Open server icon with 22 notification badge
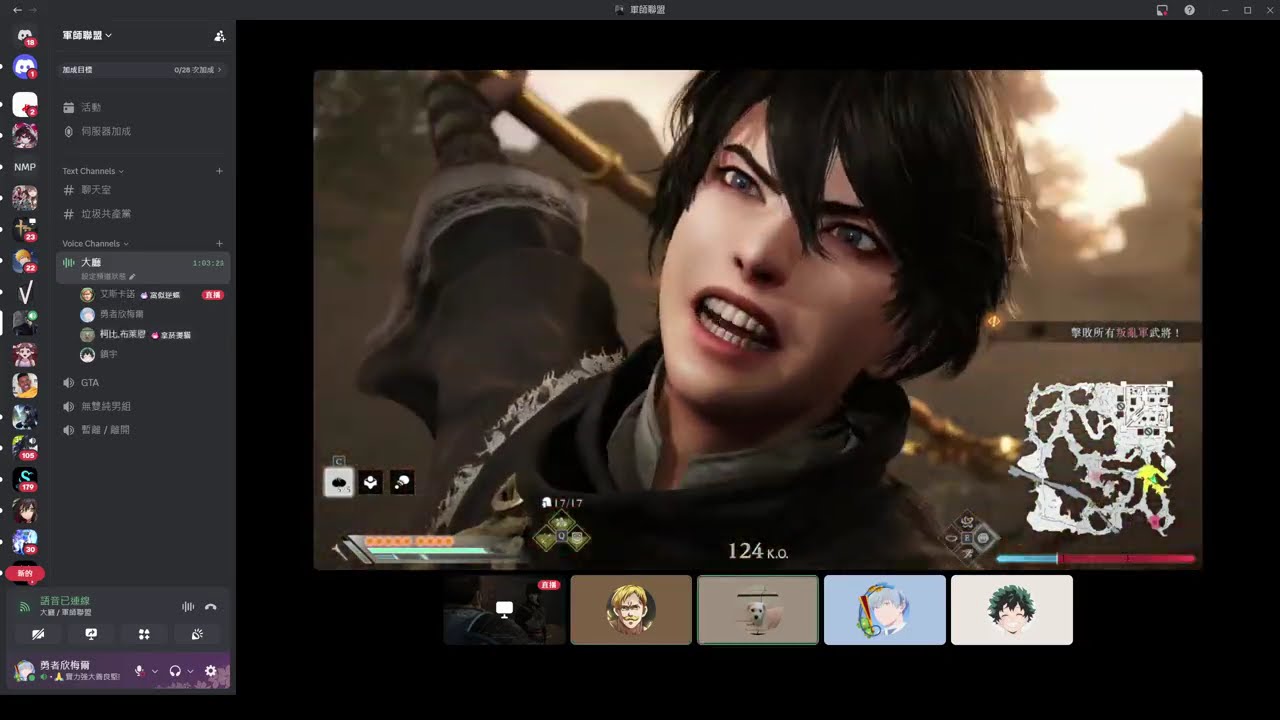 [25, 261]
